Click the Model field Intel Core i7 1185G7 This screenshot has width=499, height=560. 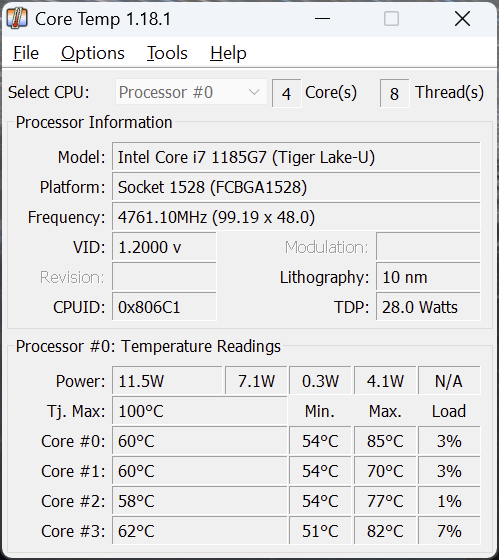point(296,157)
